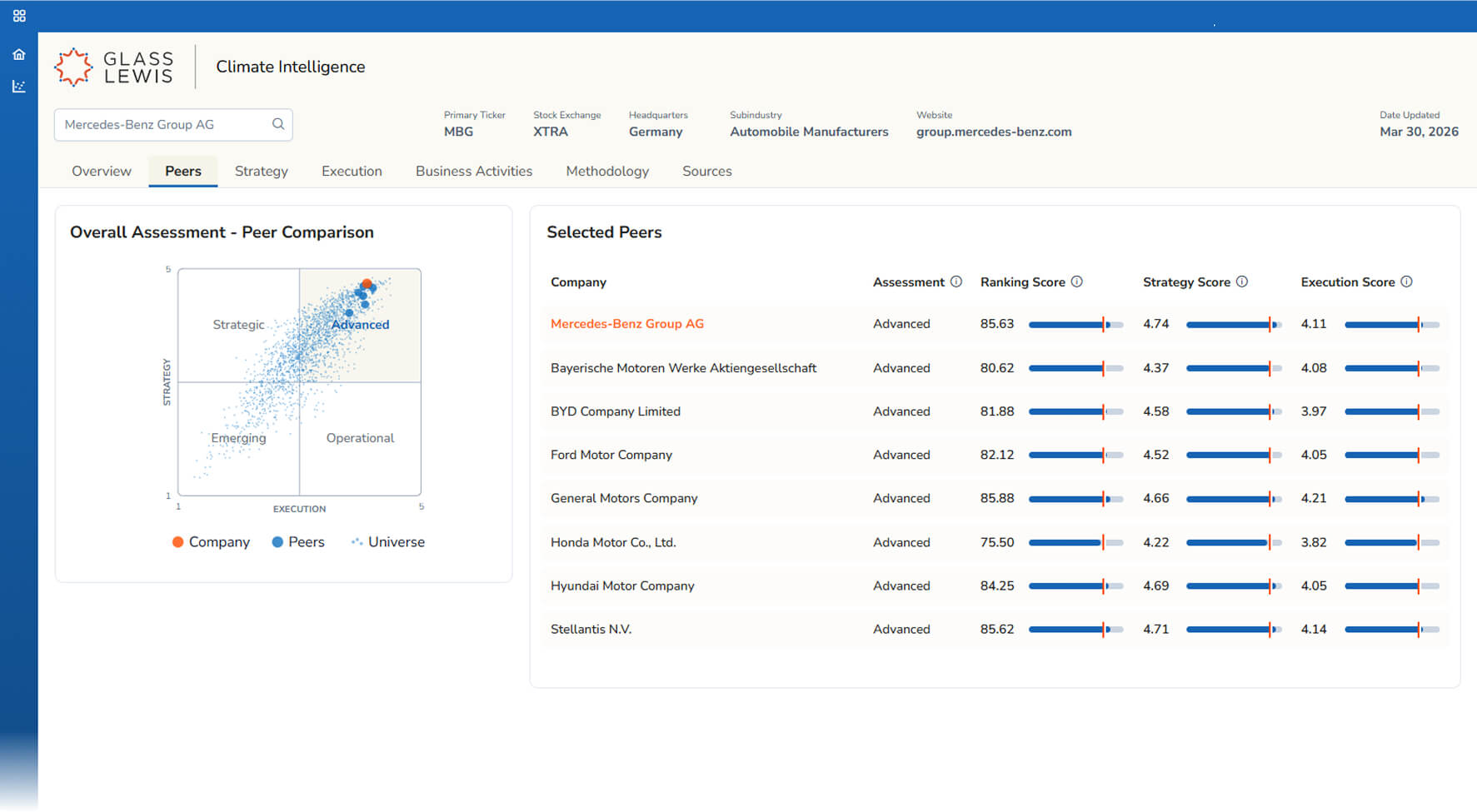Click Mercedes-Benz ranking score bar 85.63
1477x812 pixels.
[1075, 325]
